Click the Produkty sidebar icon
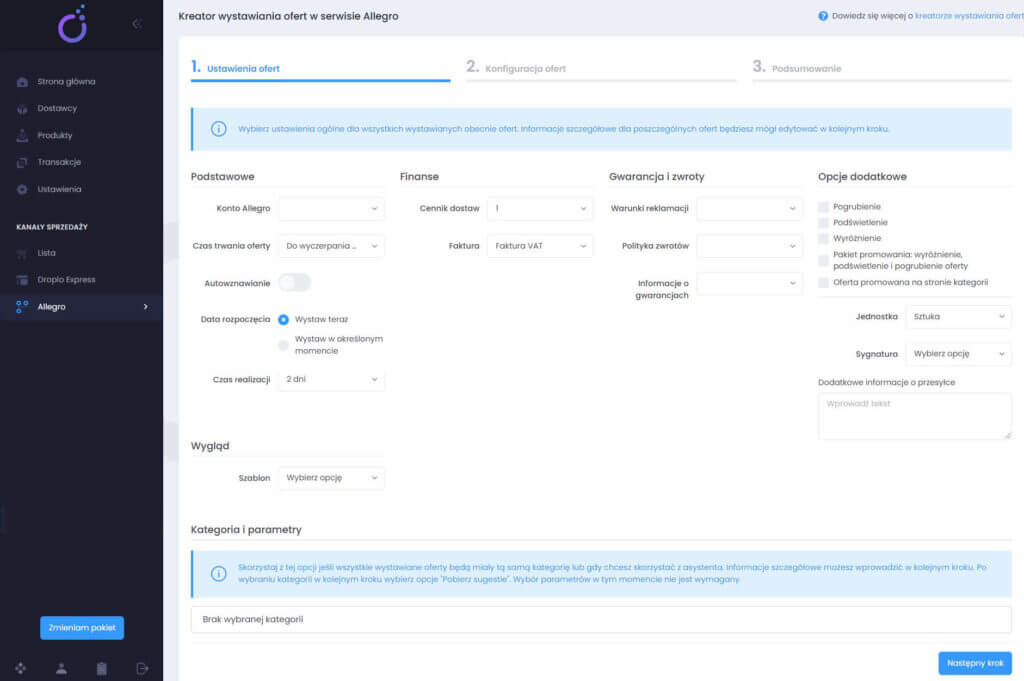This screenshot has height=681, width=1024. (x=22, y=135)
